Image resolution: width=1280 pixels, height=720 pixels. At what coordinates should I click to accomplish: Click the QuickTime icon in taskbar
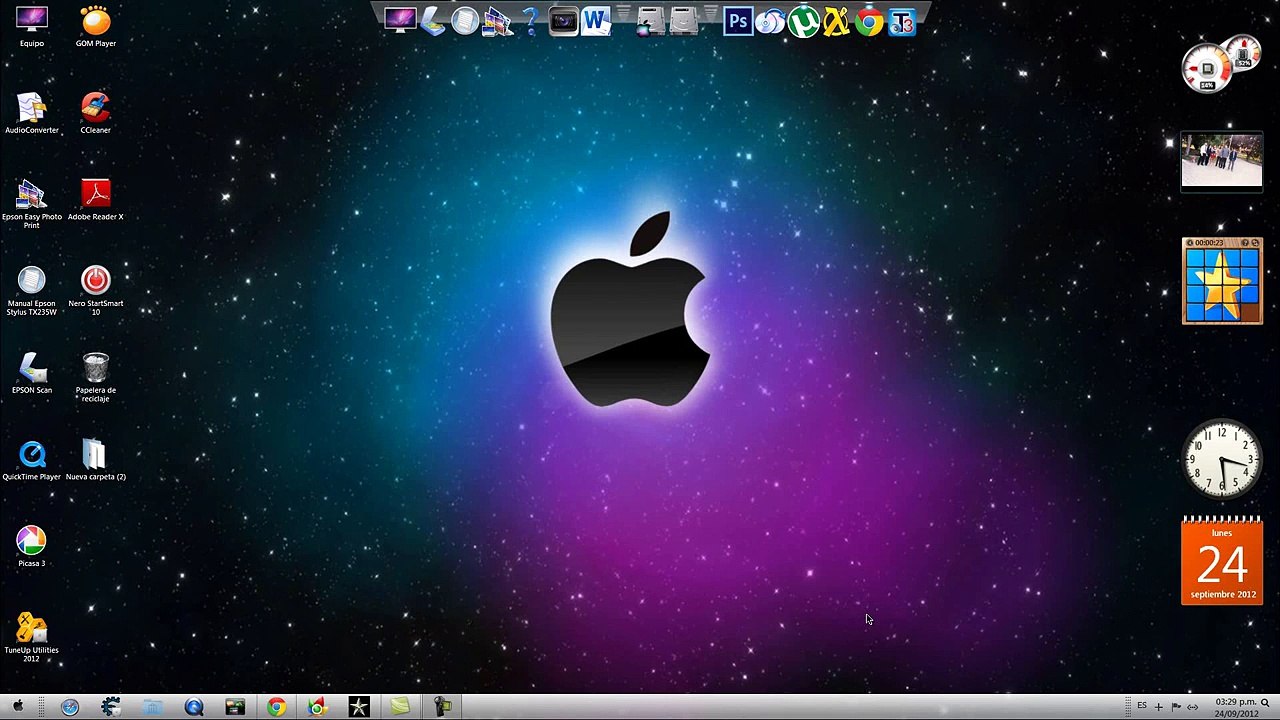(x=194, y=707)
